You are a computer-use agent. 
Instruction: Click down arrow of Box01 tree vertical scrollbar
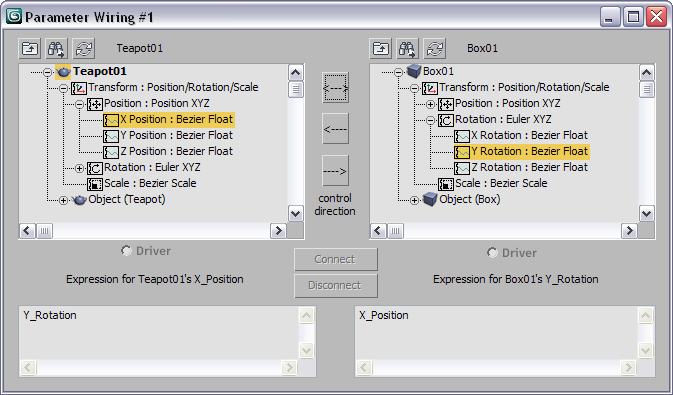[646, 213]
